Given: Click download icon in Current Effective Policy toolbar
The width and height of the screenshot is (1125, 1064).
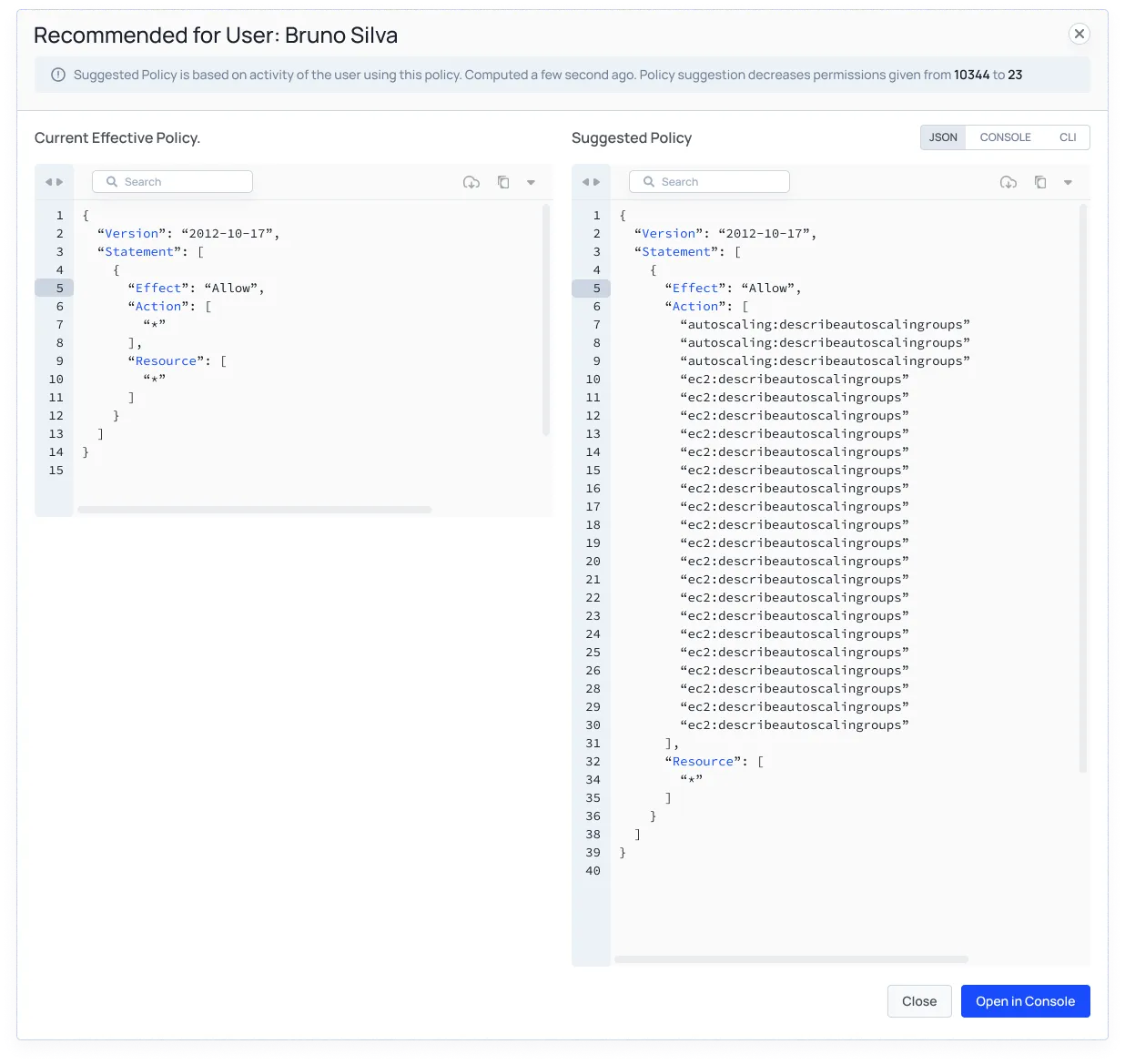Looking at the screenshot, I should pyautogui.click(x=471, y=182).
